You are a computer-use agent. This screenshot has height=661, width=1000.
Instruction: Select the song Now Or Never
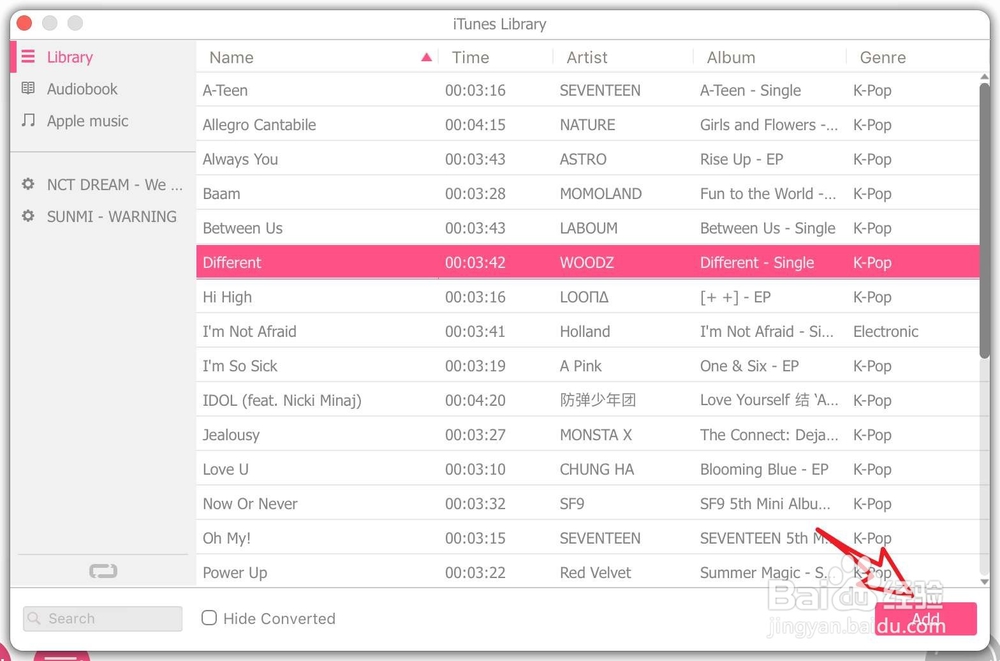pyautogui.click(x=587, y=503)
